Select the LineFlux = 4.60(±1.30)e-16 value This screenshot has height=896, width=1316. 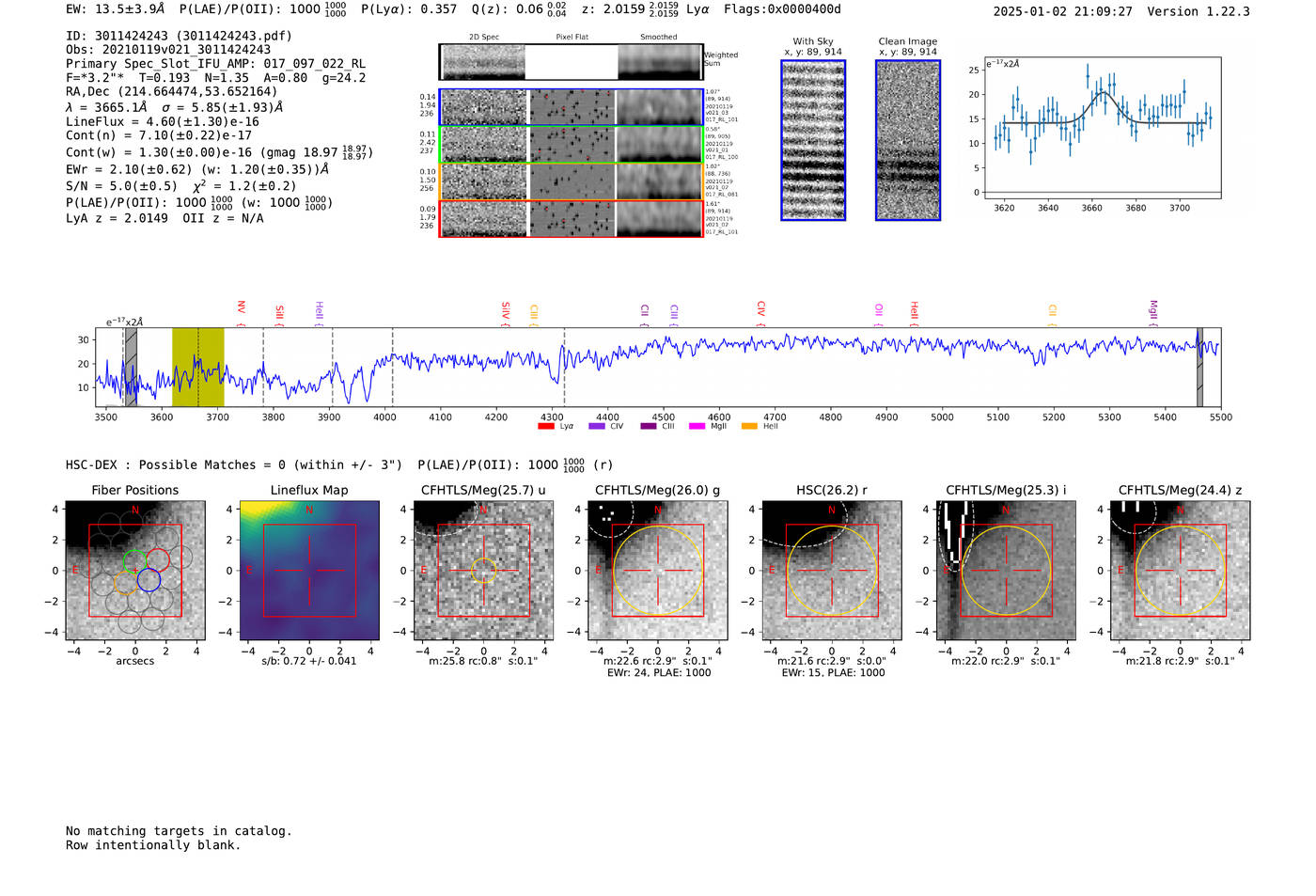(x=163, y=121)
